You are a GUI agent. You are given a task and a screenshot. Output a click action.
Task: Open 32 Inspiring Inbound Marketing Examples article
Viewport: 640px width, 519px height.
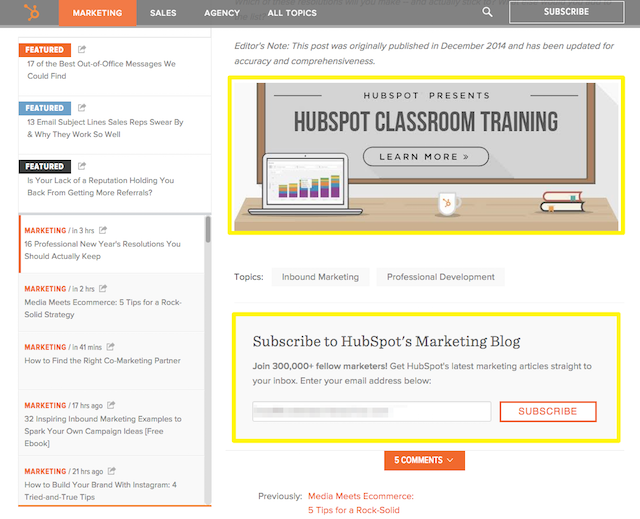pos(103,431)
